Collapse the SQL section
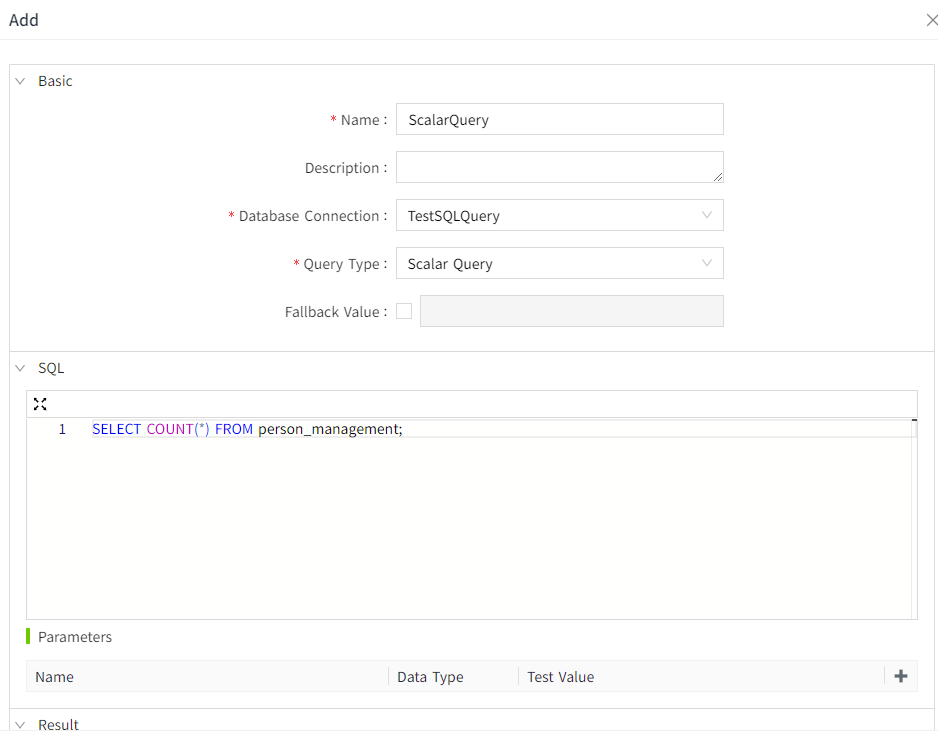 [20, 368]
